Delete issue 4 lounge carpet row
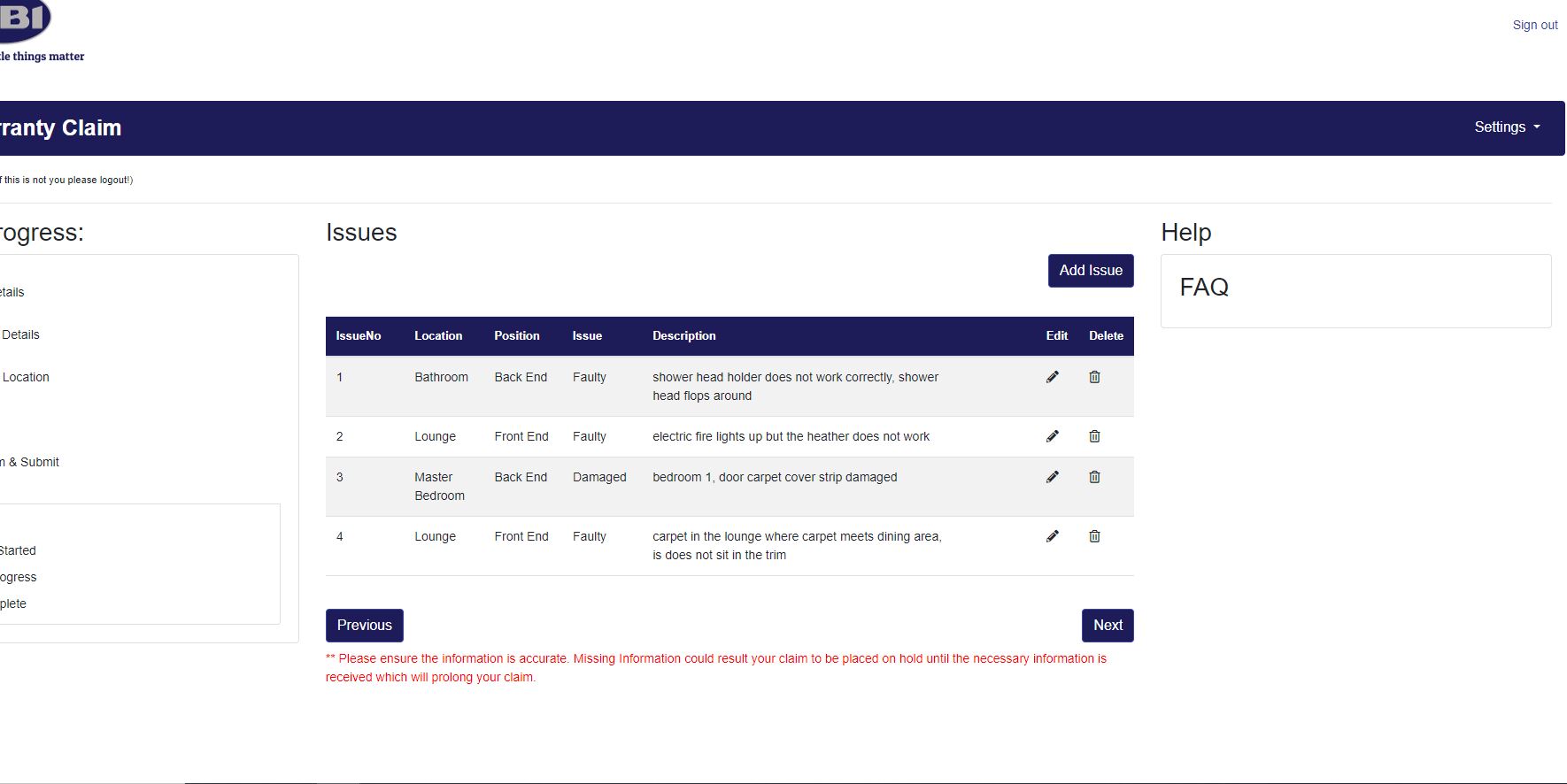Image resolution: width=1567 pixels, height=784 pixels. coord(1094,536)
